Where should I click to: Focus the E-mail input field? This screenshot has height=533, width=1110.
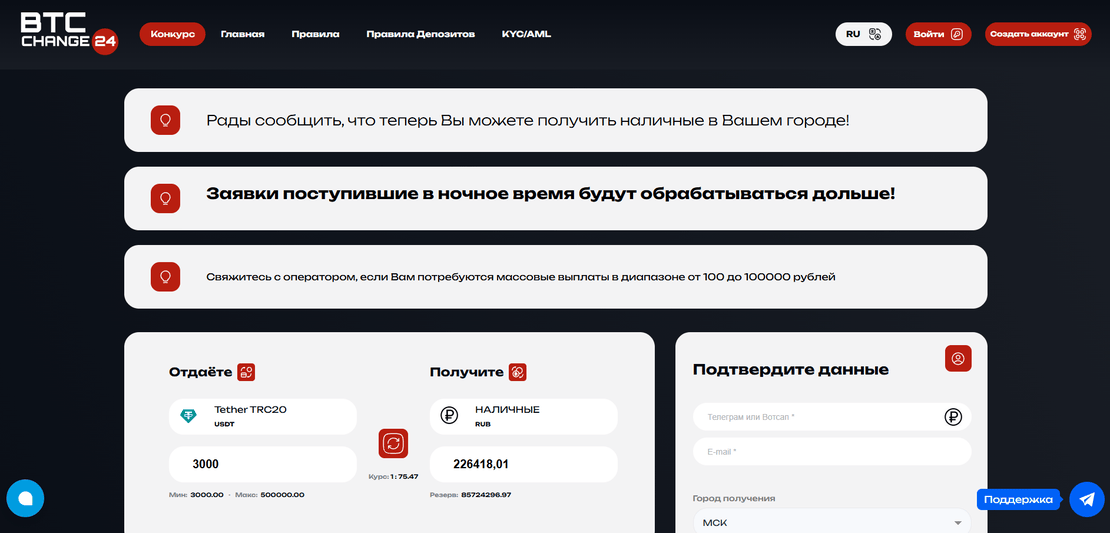pyautogui.click(x=831, y=452)
